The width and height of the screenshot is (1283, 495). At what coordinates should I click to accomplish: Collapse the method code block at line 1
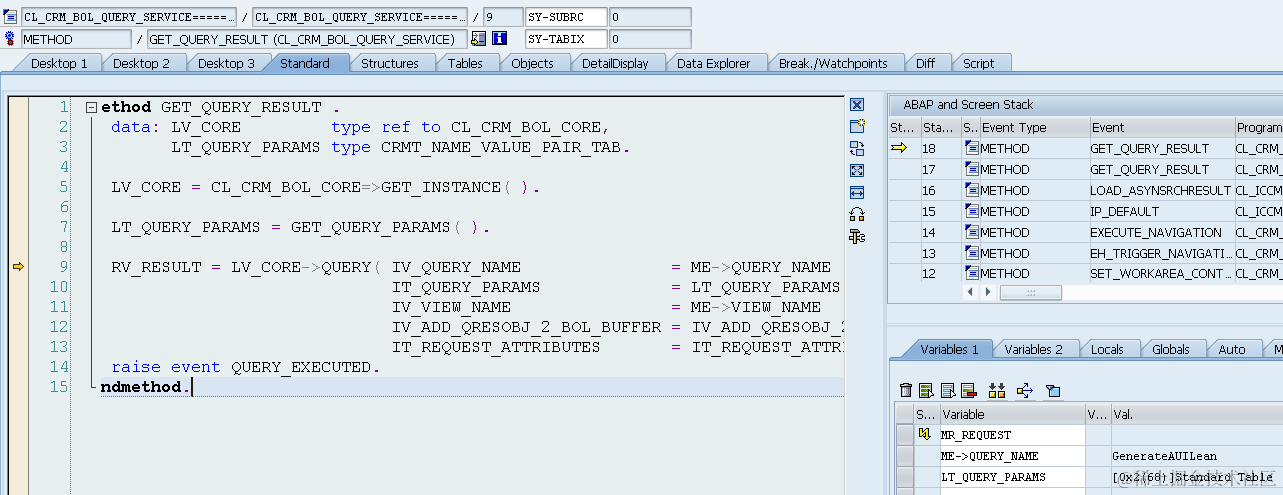click(91, 107)
